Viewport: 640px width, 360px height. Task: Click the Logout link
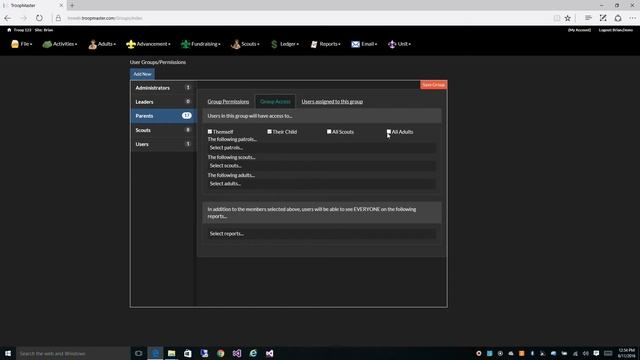(x=616, y=30)
